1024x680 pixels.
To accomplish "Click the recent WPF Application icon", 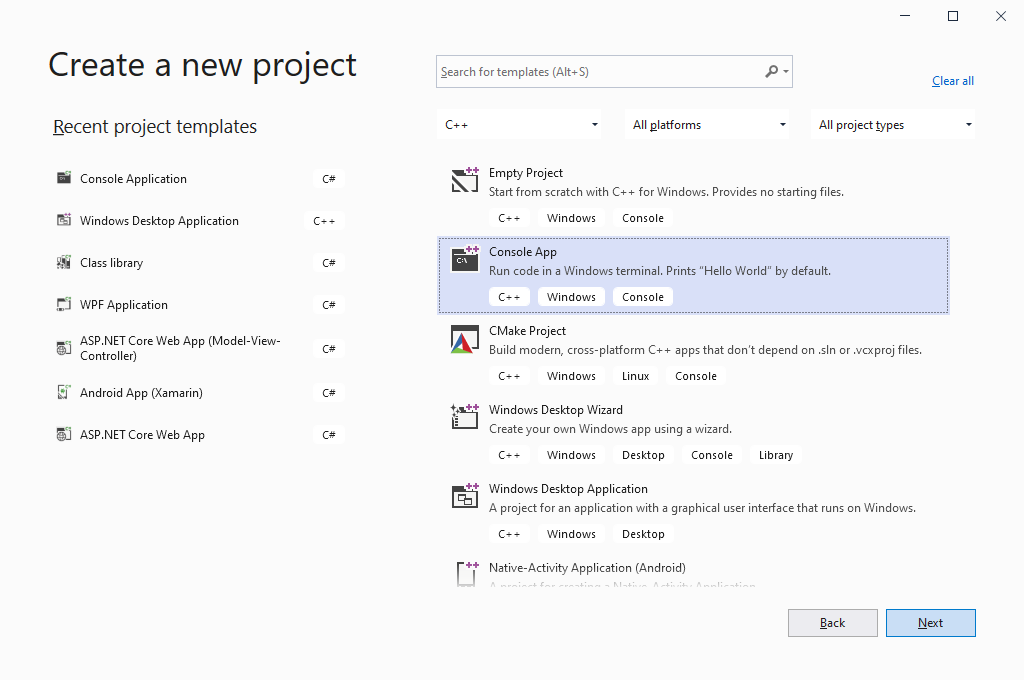I will 64,305.
